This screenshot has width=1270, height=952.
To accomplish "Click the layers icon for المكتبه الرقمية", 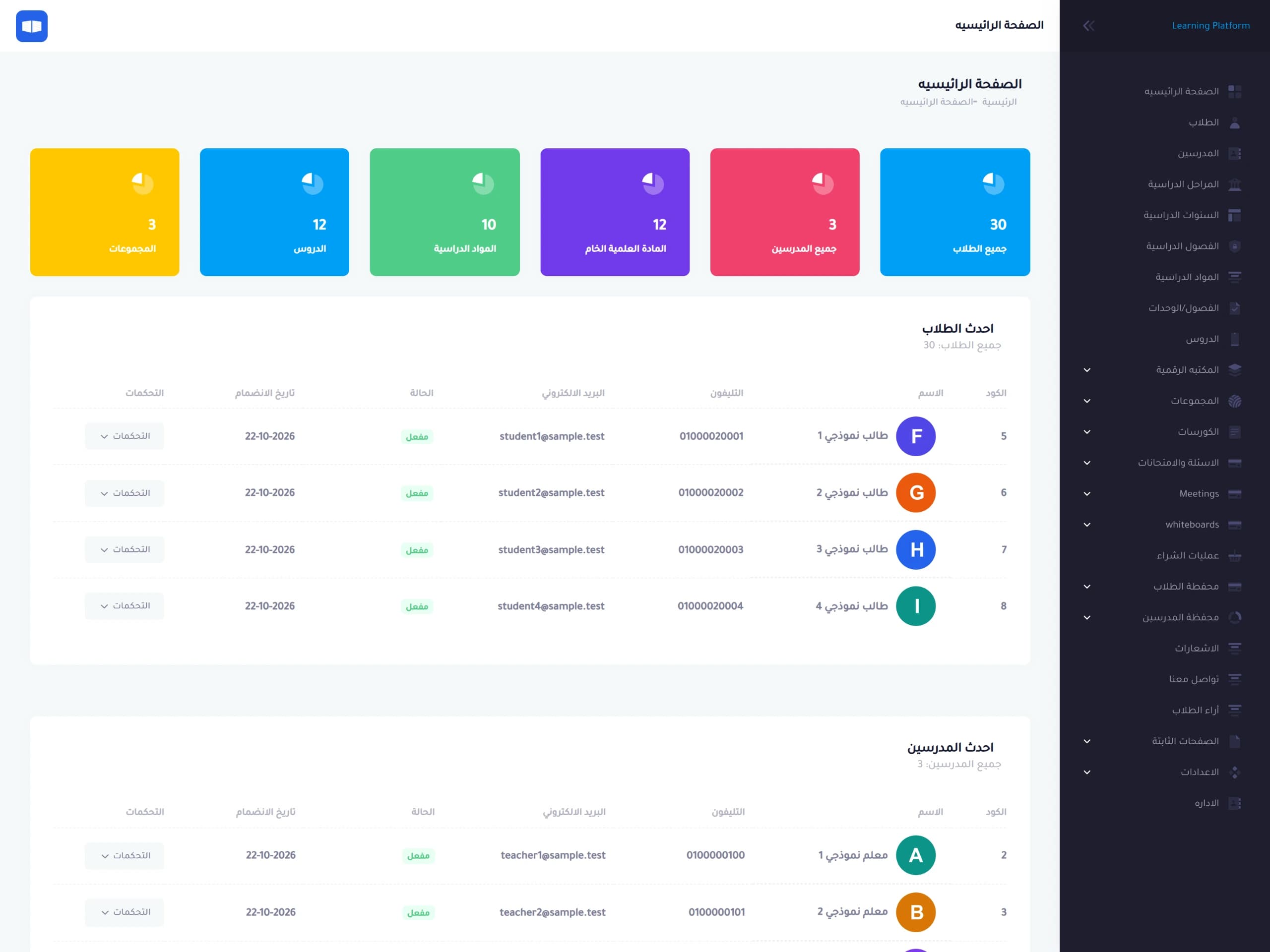I will 1234,370.
